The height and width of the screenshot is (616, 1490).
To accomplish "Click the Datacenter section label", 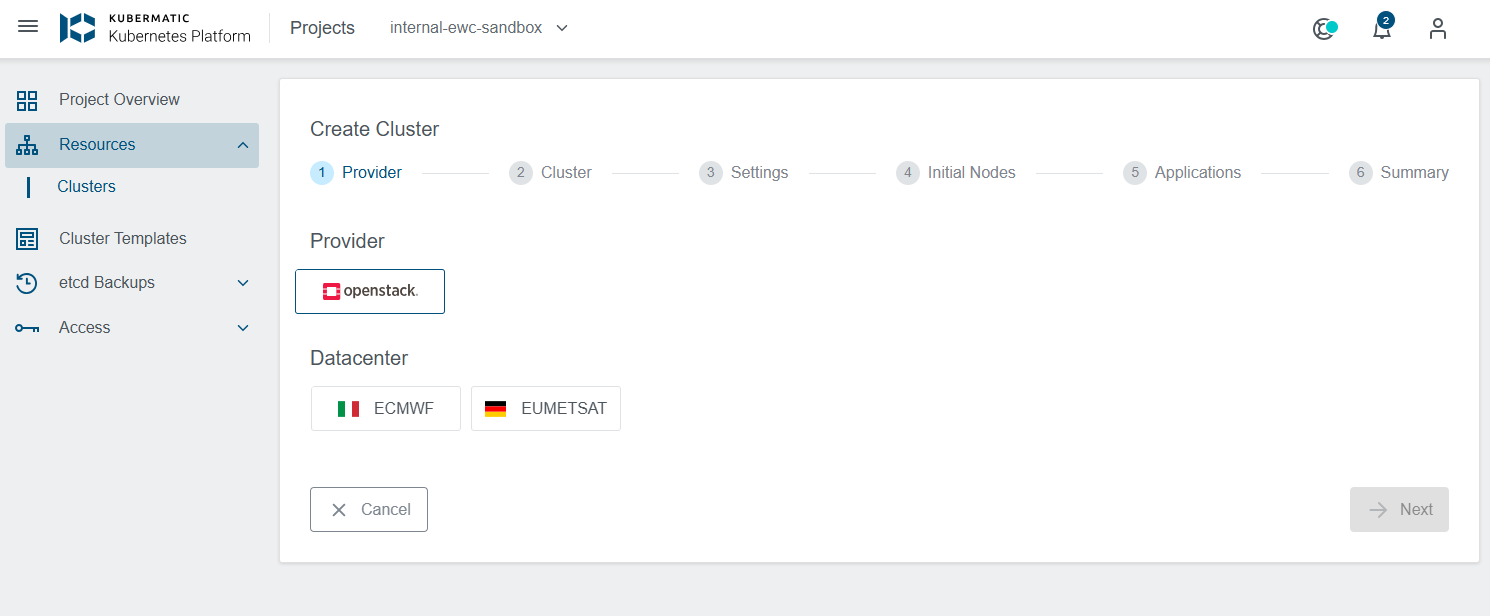I will 359,358.
